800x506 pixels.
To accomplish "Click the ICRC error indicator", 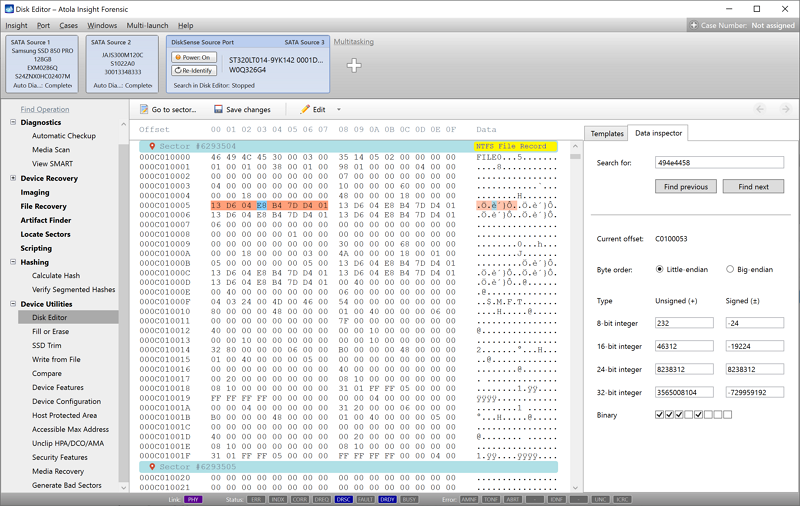I will [x=622, y=499].
